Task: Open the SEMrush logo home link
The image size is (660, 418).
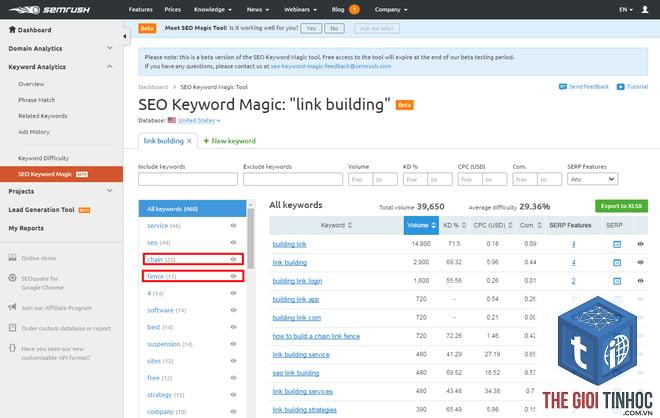Action: point(49,10)
